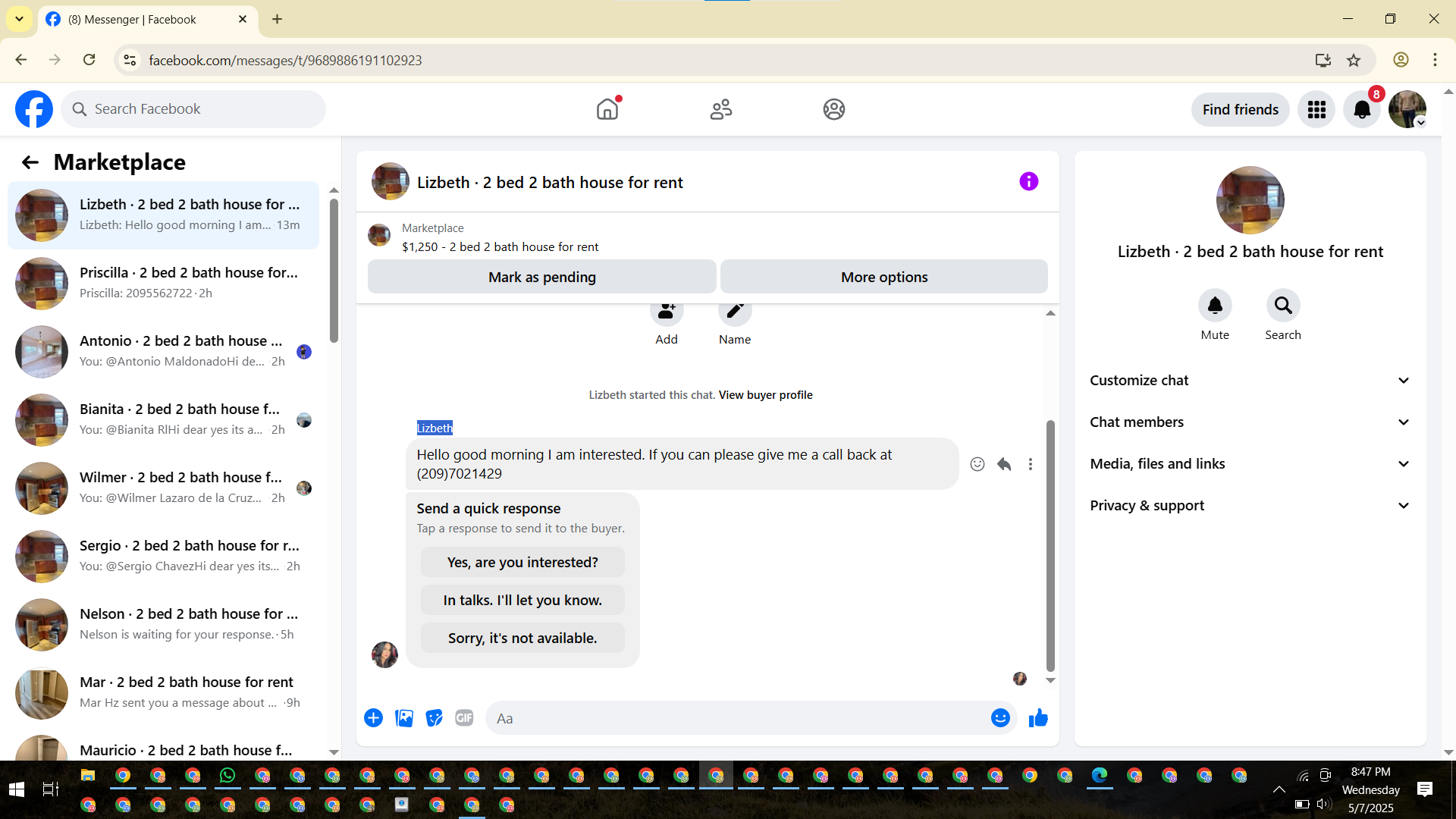Open search in conversation magnifier icon
The image size is (1456, 819).
(1282, 306)
